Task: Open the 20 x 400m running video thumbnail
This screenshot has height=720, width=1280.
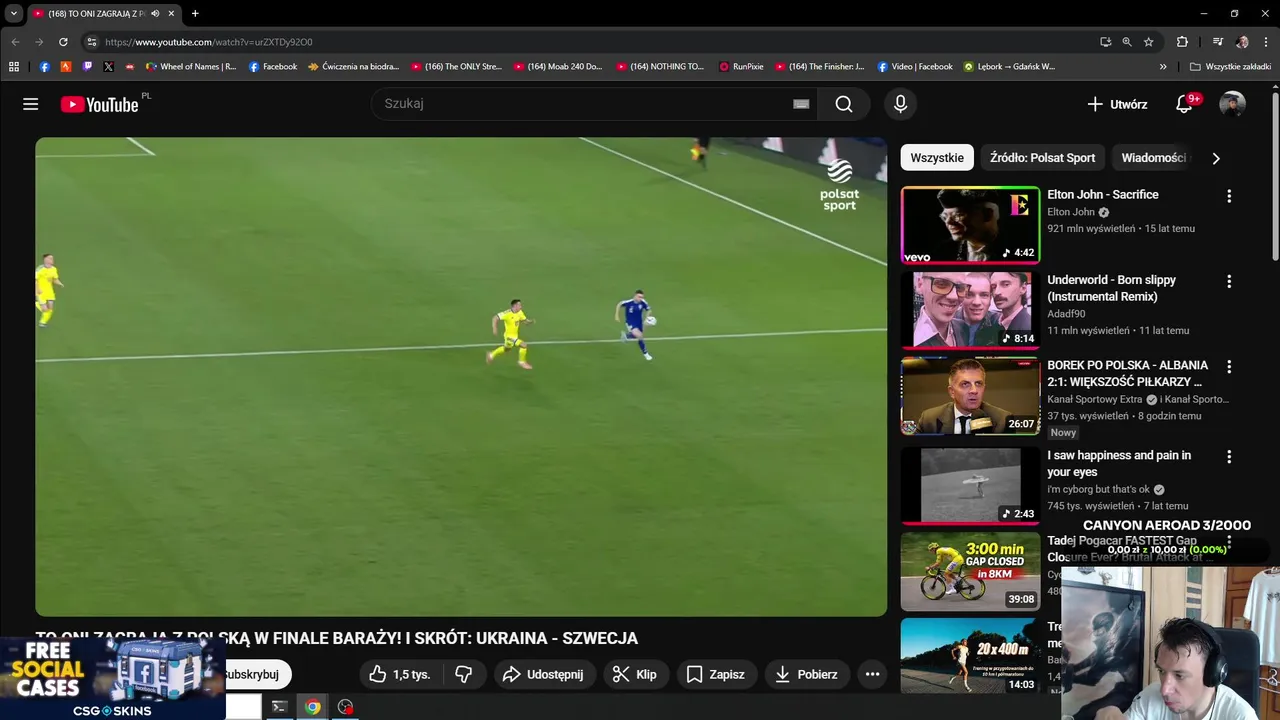Action: click(970, 656)
